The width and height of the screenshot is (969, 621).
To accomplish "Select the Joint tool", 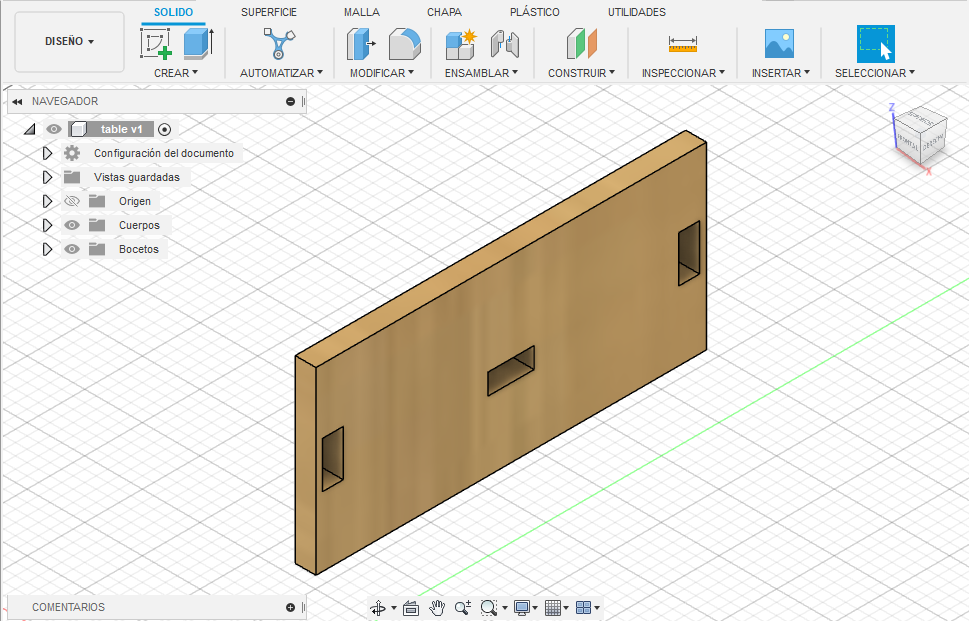I will pos(505,44).
